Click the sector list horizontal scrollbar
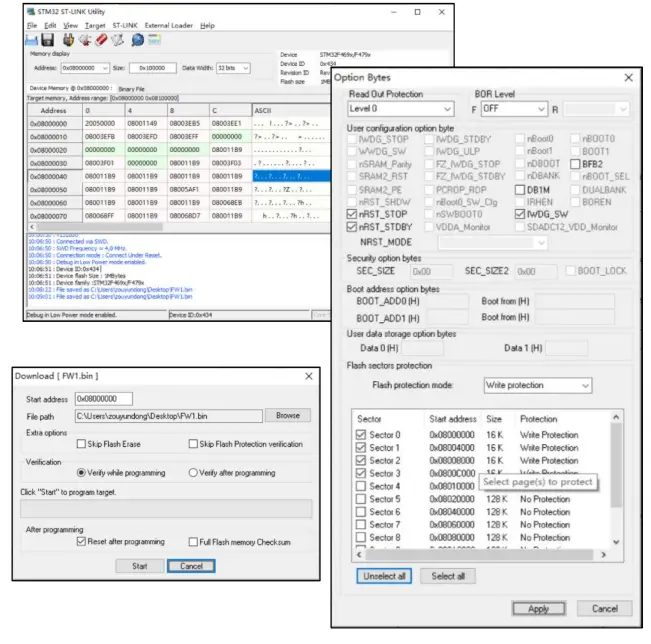The image size is (651, 644). 478,555
